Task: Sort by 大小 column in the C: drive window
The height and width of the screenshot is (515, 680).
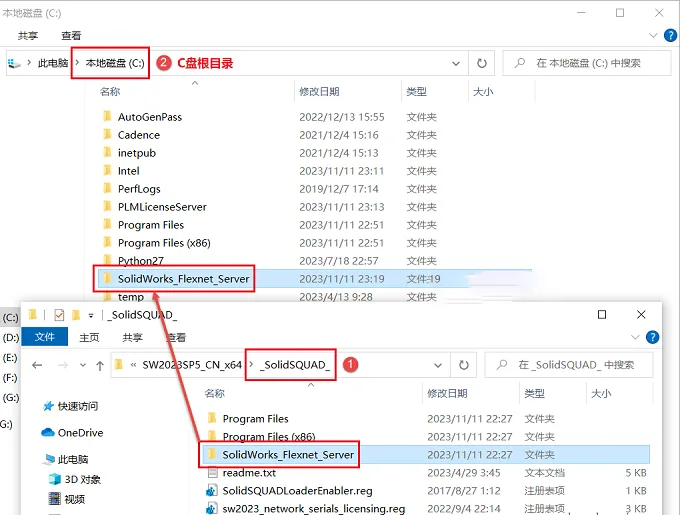Action: pos(483,91)
